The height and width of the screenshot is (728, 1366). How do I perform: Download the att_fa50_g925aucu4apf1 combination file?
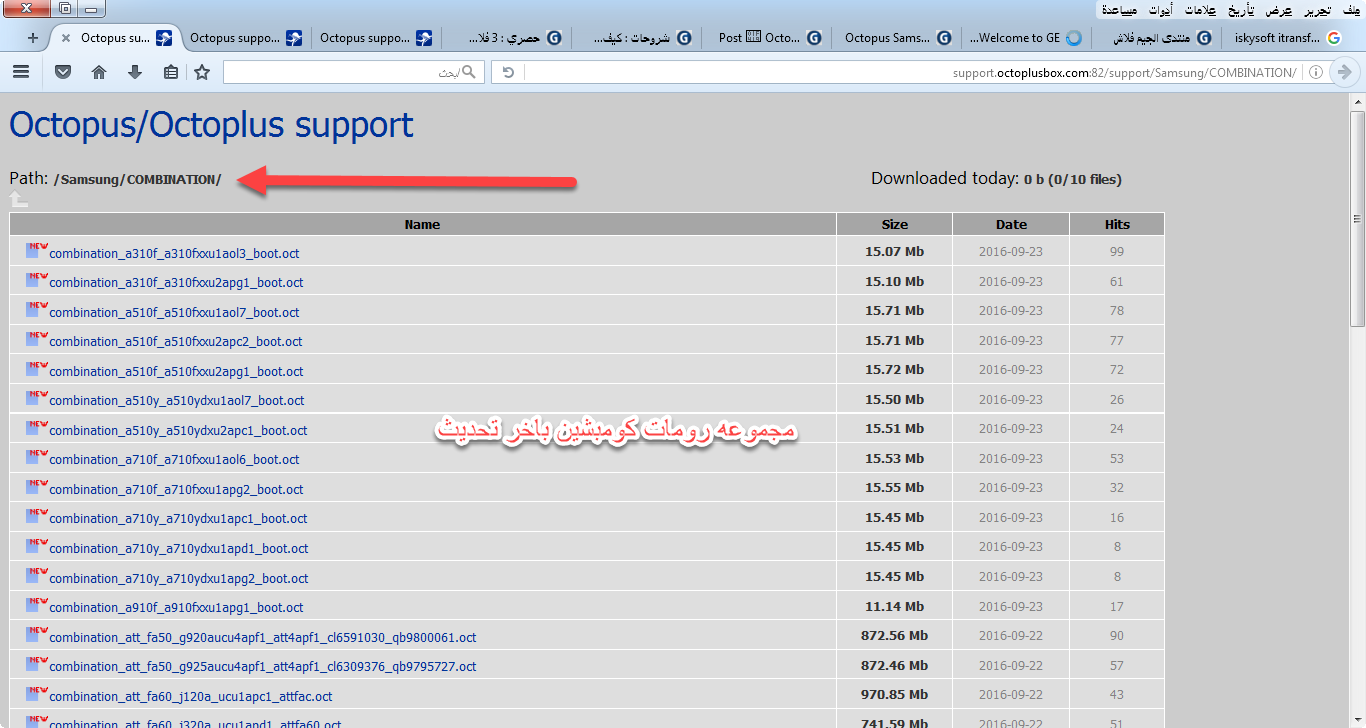[263, 666]
